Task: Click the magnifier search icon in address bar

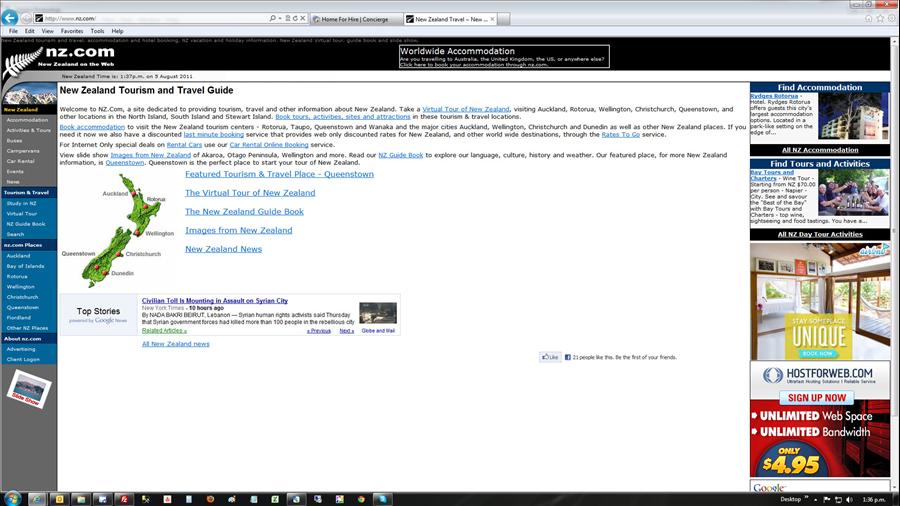Action: (273, 18)
